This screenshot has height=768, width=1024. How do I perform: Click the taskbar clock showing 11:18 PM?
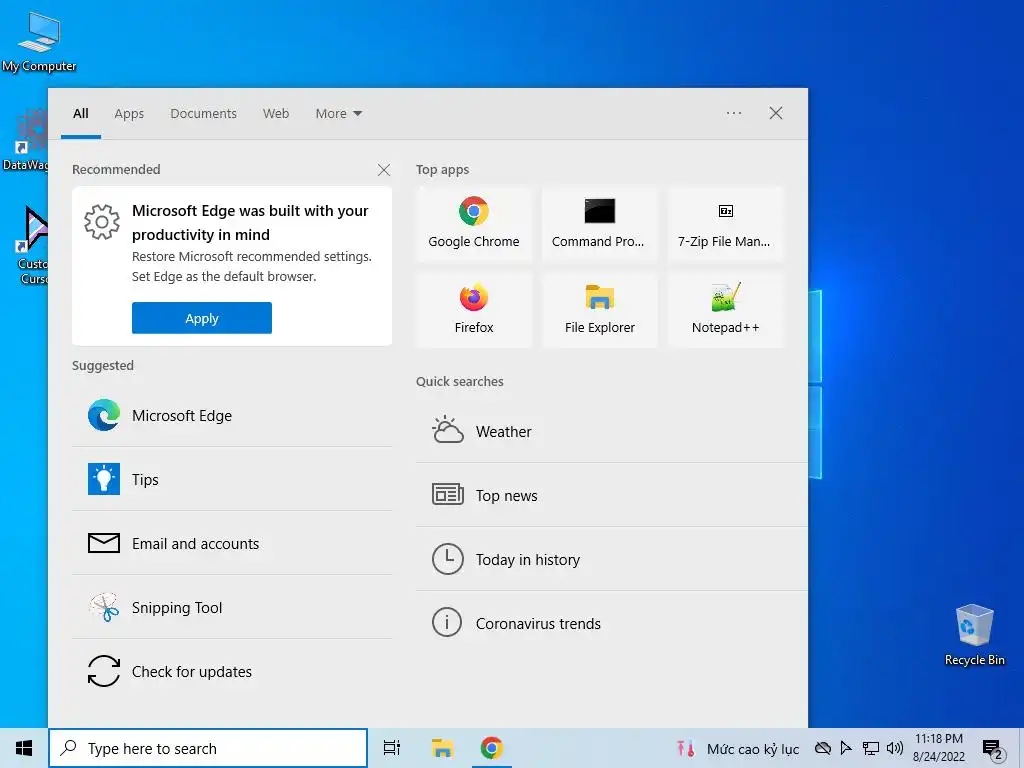938,748
